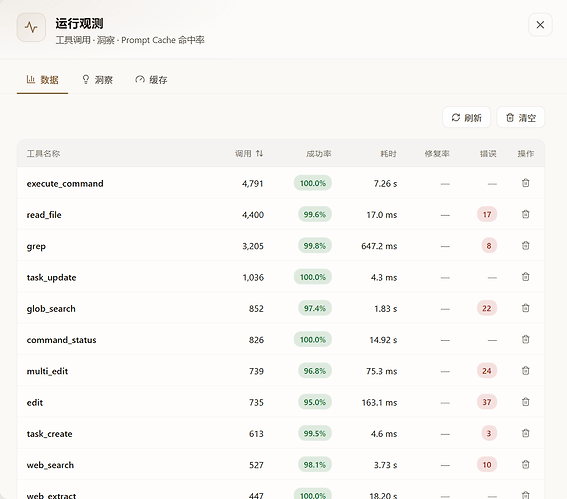The height and width of the screenshot is (499, 567).
Task: Select the task_create tool name
Action: (x=50, y=434)
